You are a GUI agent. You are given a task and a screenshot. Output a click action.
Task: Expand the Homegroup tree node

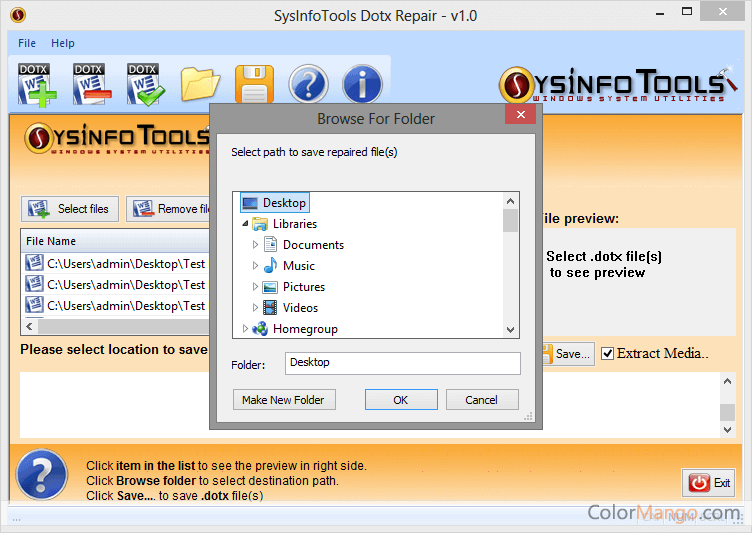click(x=245, y=329)
